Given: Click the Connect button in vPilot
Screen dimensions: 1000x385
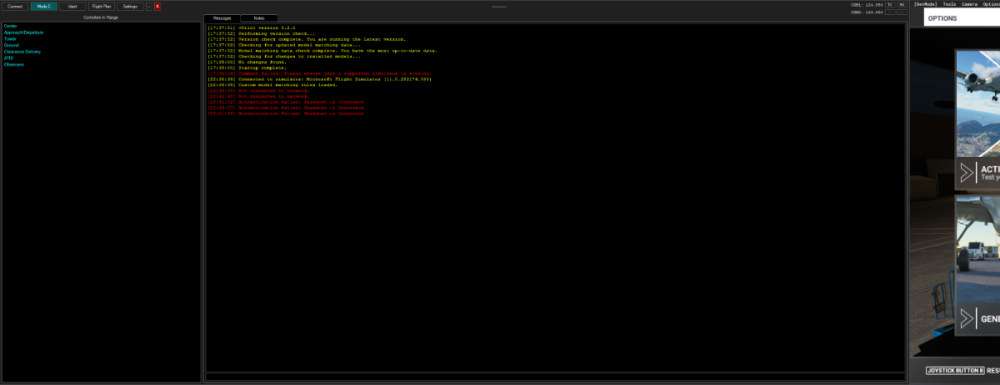Looking at the screenshot, I should click(15, 6).
